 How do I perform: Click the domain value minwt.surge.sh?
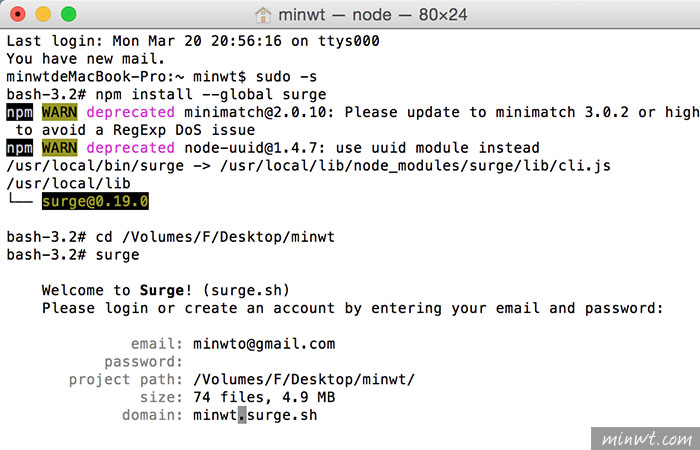coord(255,415)
